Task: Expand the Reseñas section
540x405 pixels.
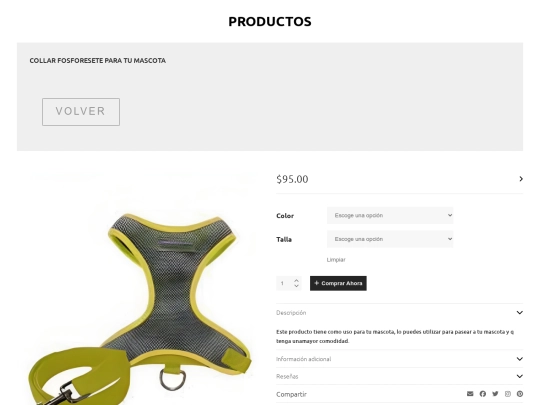Action: [x=399, y=376]
